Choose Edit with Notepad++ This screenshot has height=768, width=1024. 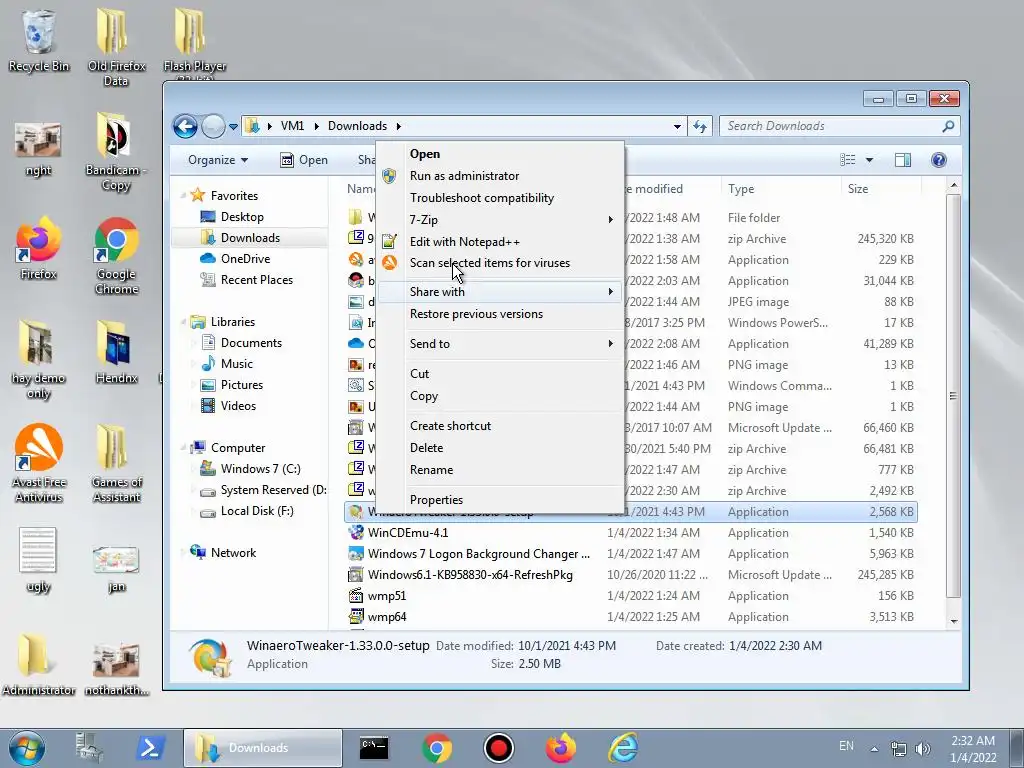500,242
